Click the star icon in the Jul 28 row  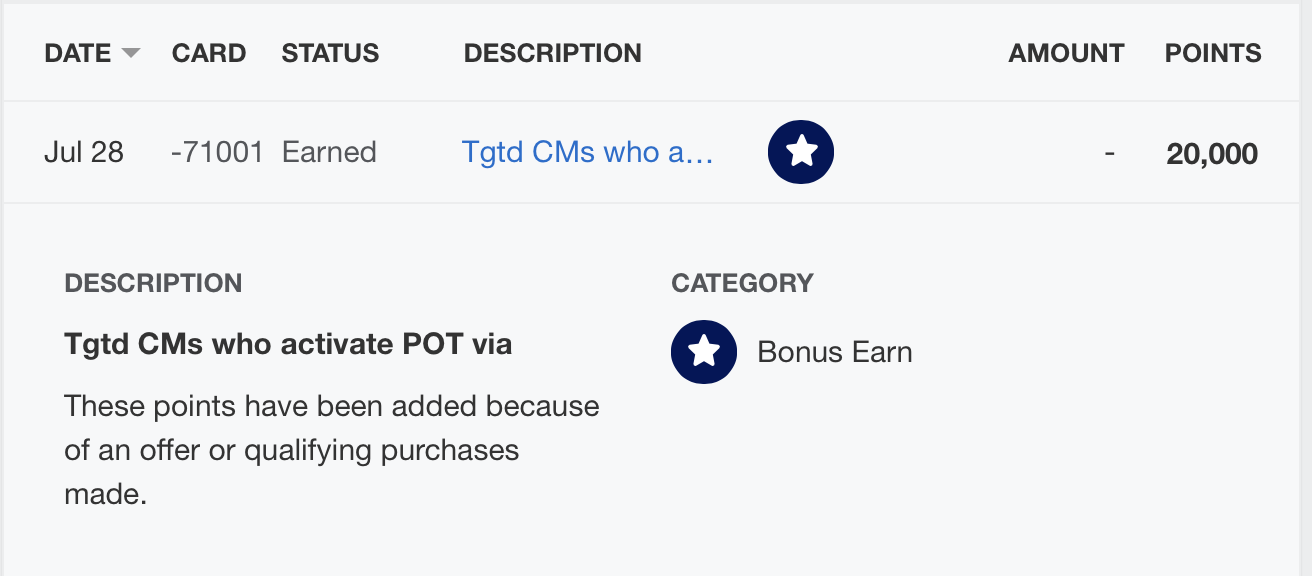point(800,153)
